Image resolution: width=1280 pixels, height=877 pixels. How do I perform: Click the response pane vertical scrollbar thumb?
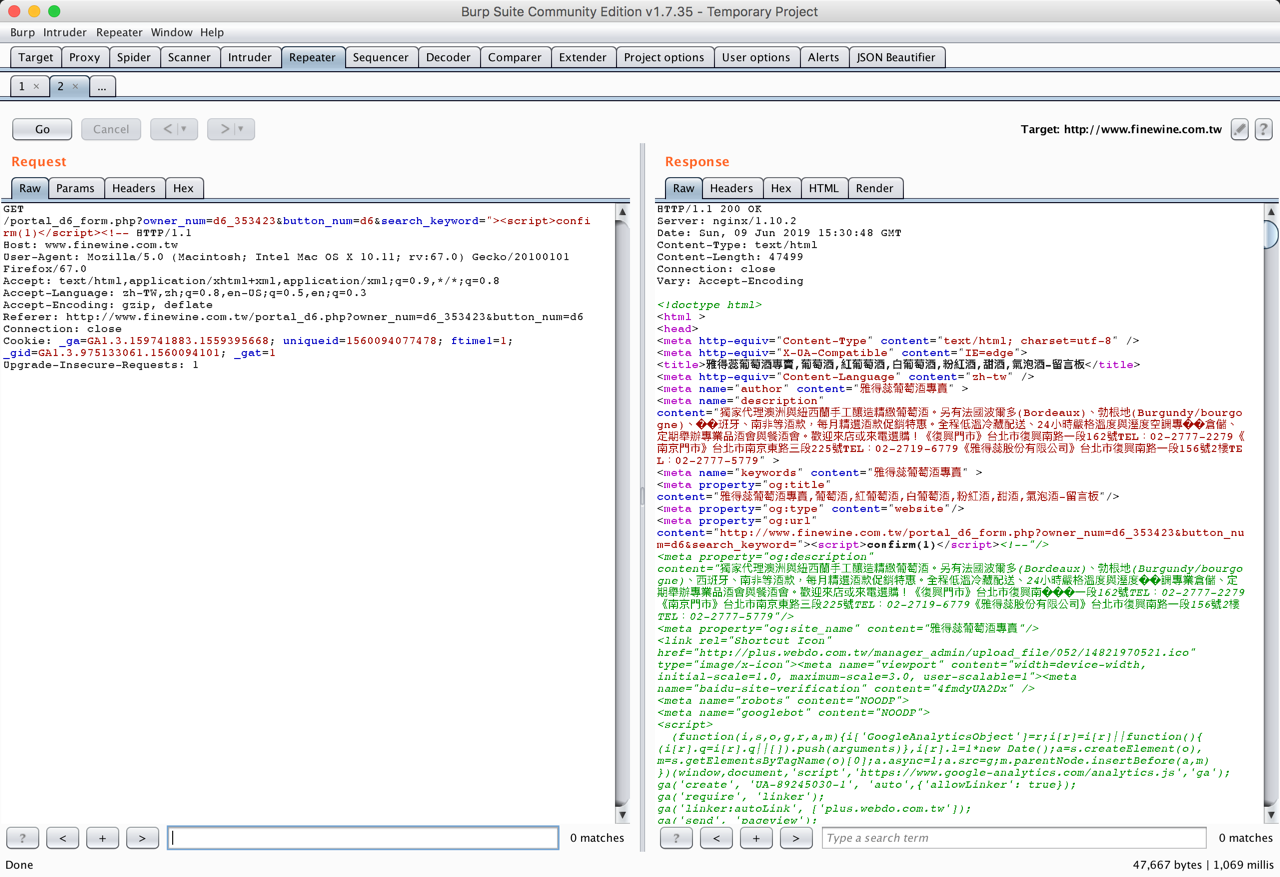[x=1271, y=234]
